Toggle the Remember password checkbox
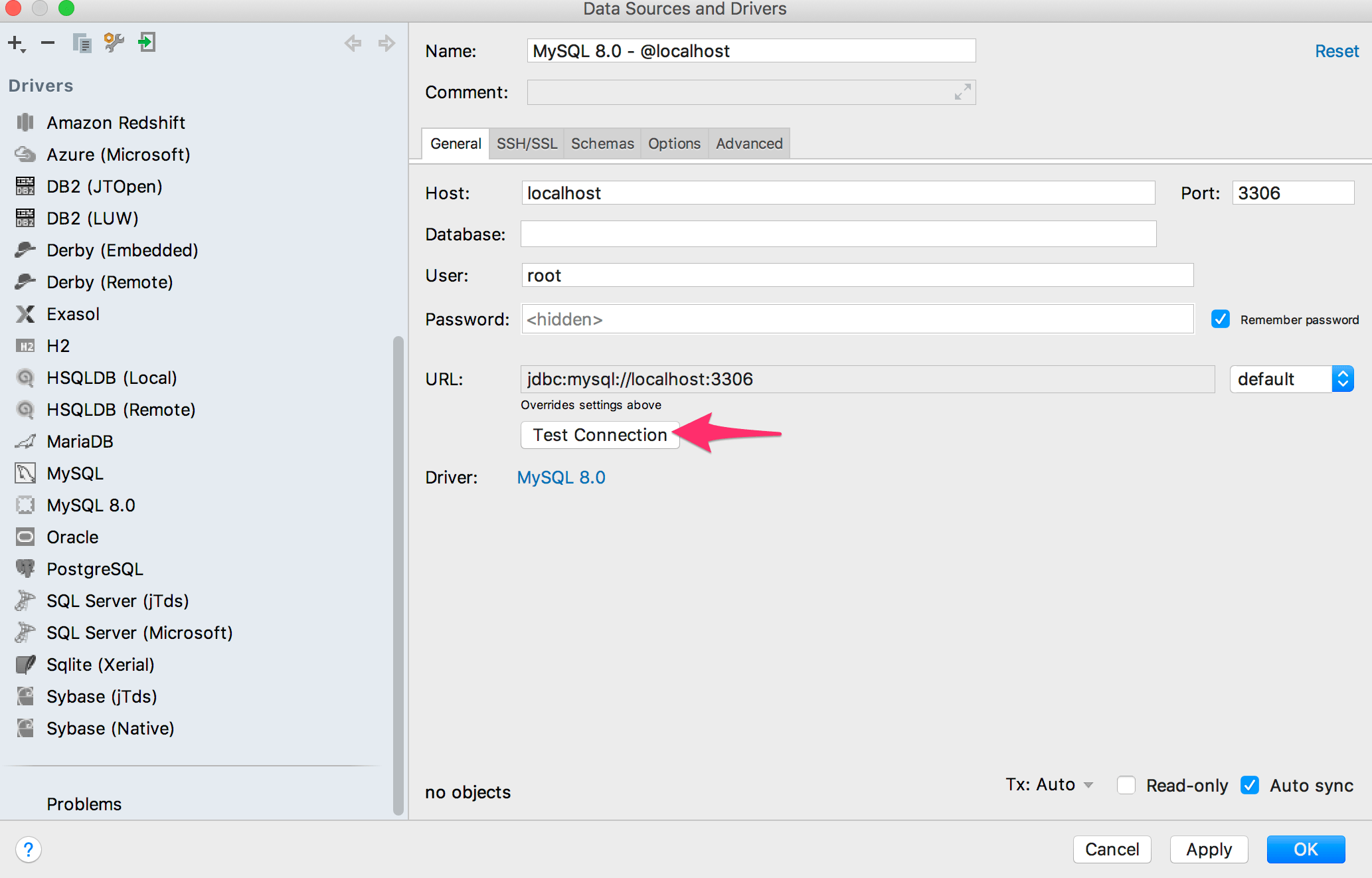 click(x=1221, y=319)
